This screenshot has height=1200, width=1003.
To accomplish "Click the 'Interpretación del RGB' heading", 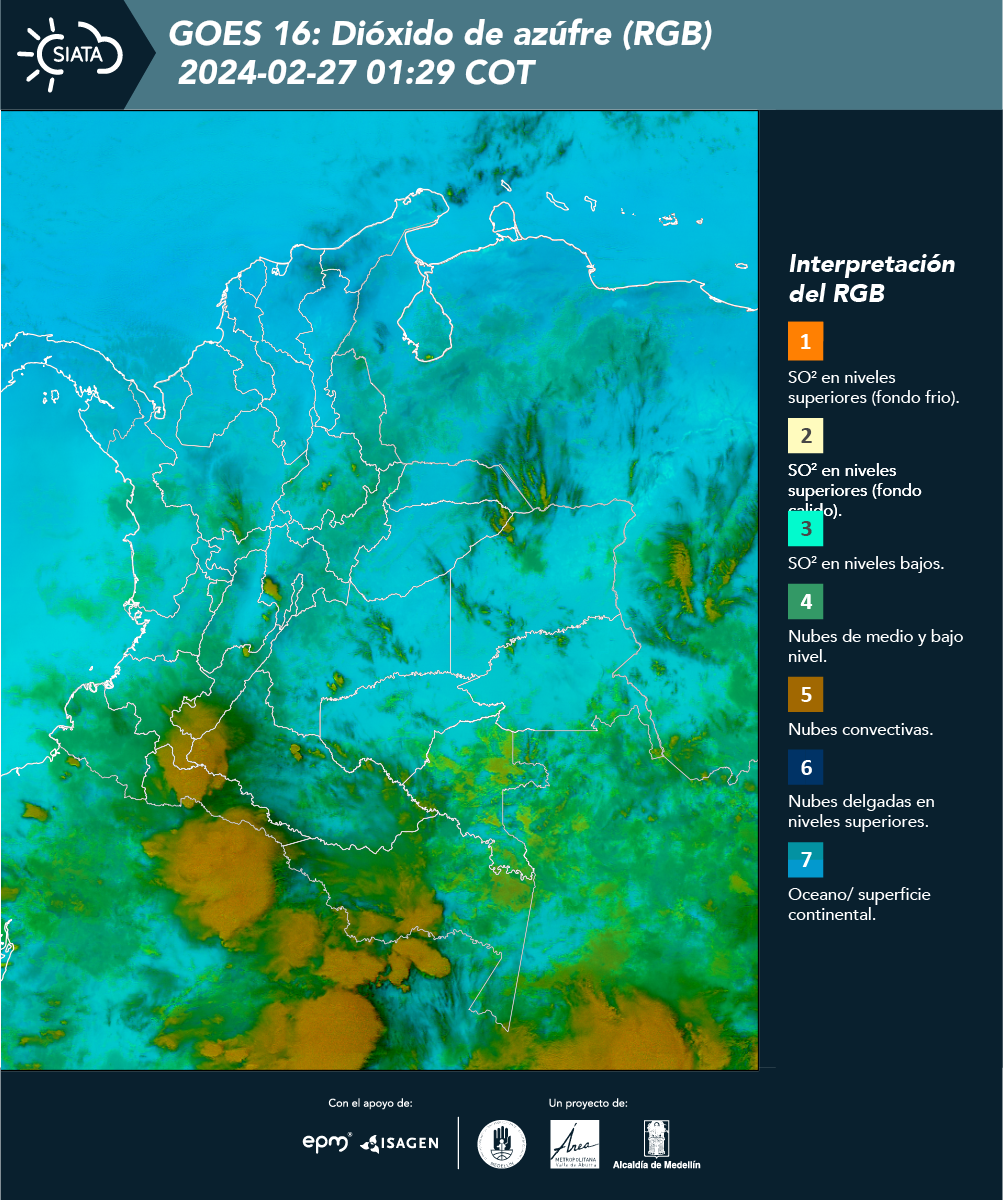I will (x=872, y=279).
